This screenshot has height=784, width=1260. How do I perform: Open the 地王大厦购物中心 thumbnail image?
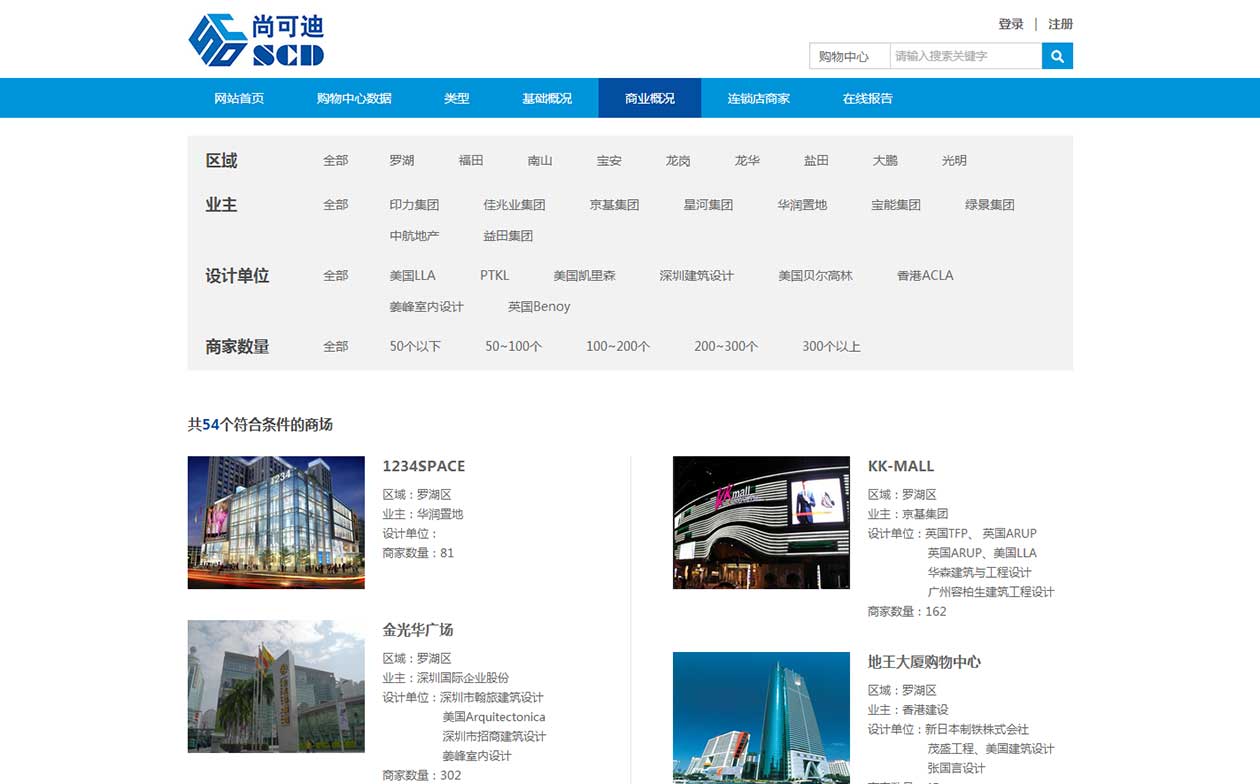pos(761,718)
